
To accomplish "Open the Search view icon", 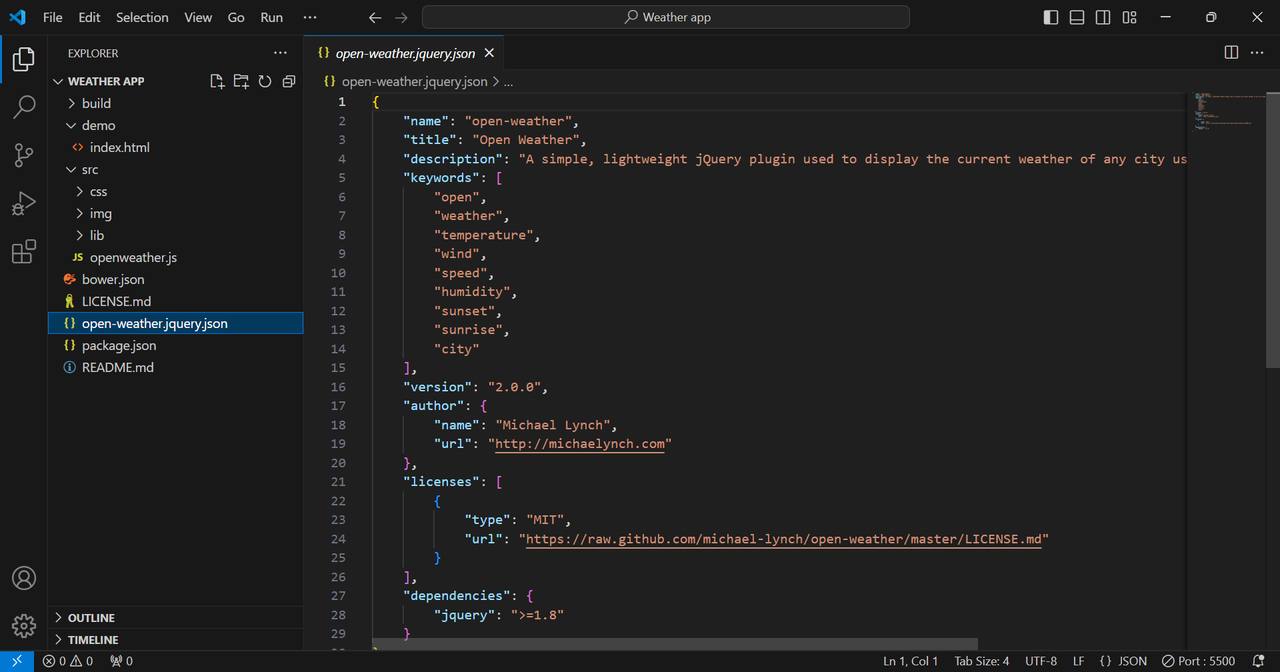I will (24, 107).
